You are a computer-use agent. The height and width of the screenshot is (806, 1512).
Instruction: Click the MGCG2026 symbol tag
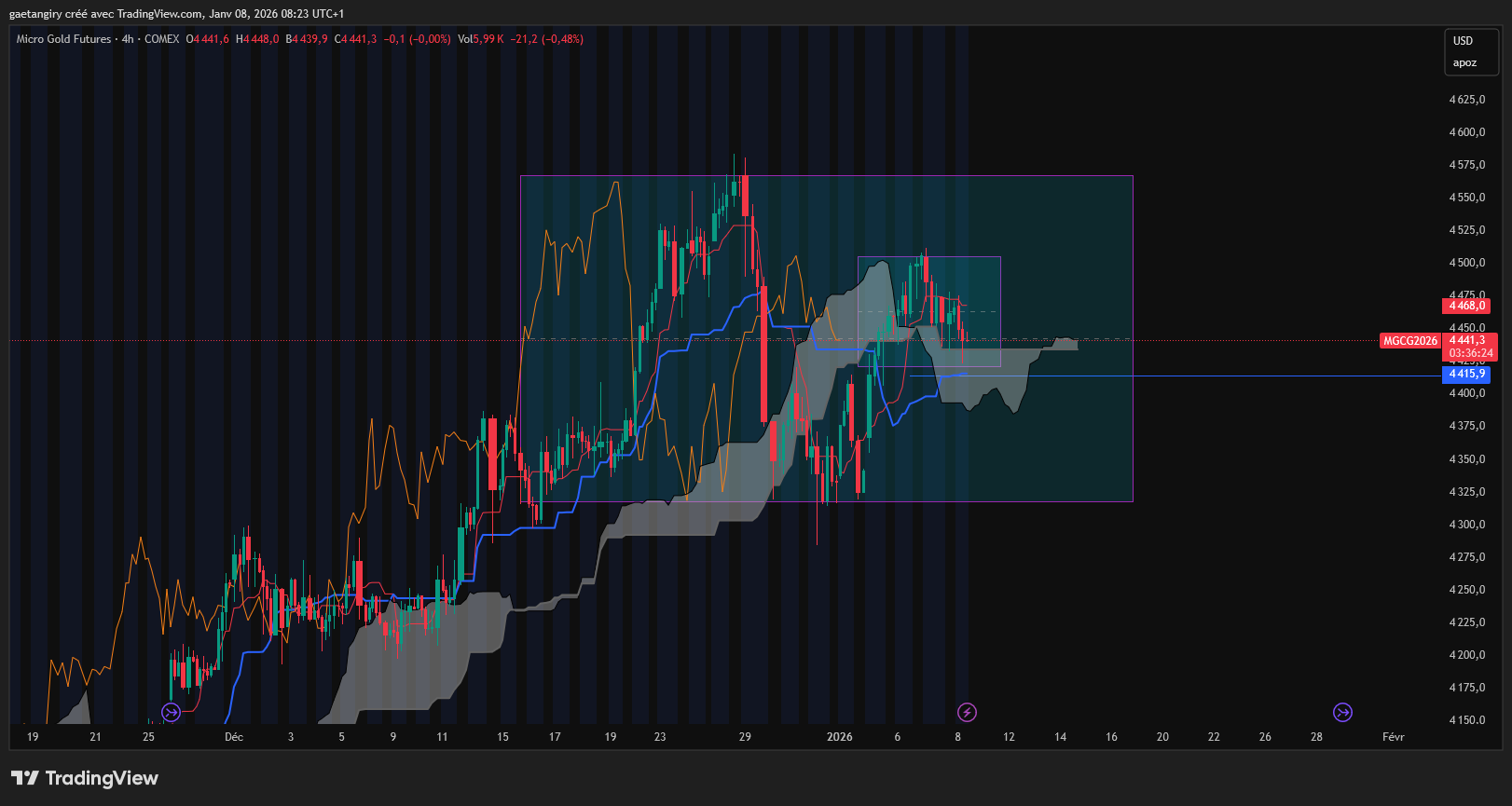(1409, 341)
